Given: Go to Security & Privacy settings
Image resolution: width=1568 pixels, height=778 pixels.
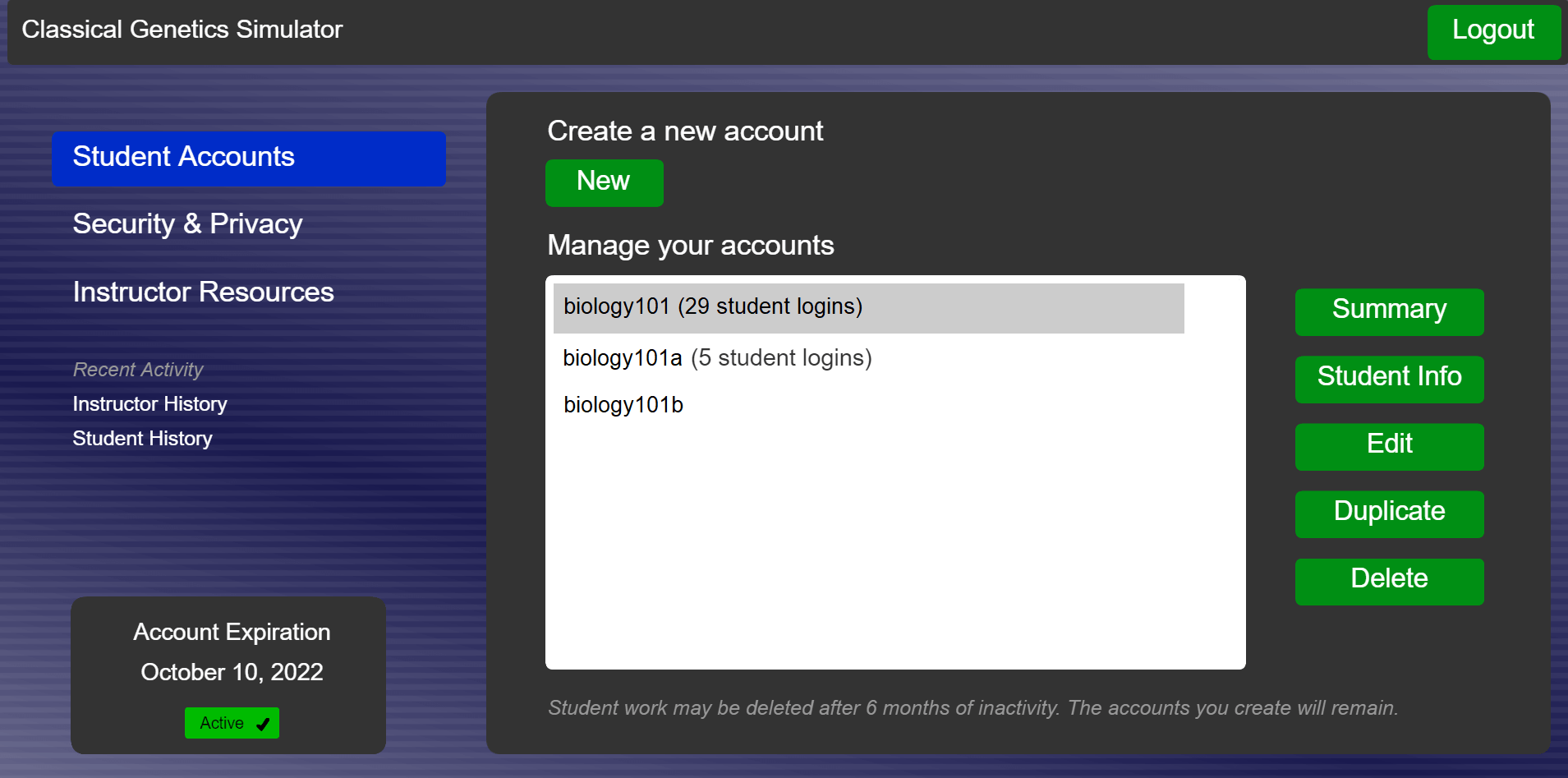Looking at the screenshot, I should pyautogui.click(x=187, y=224).
